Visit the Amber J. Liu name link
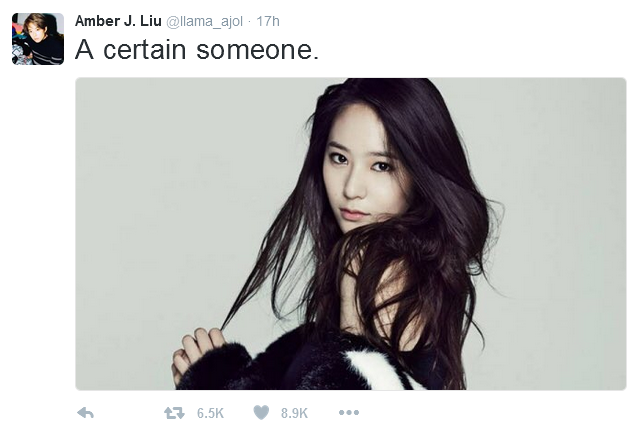Viewport: 630px width, 426px height. tap(118, 21)
